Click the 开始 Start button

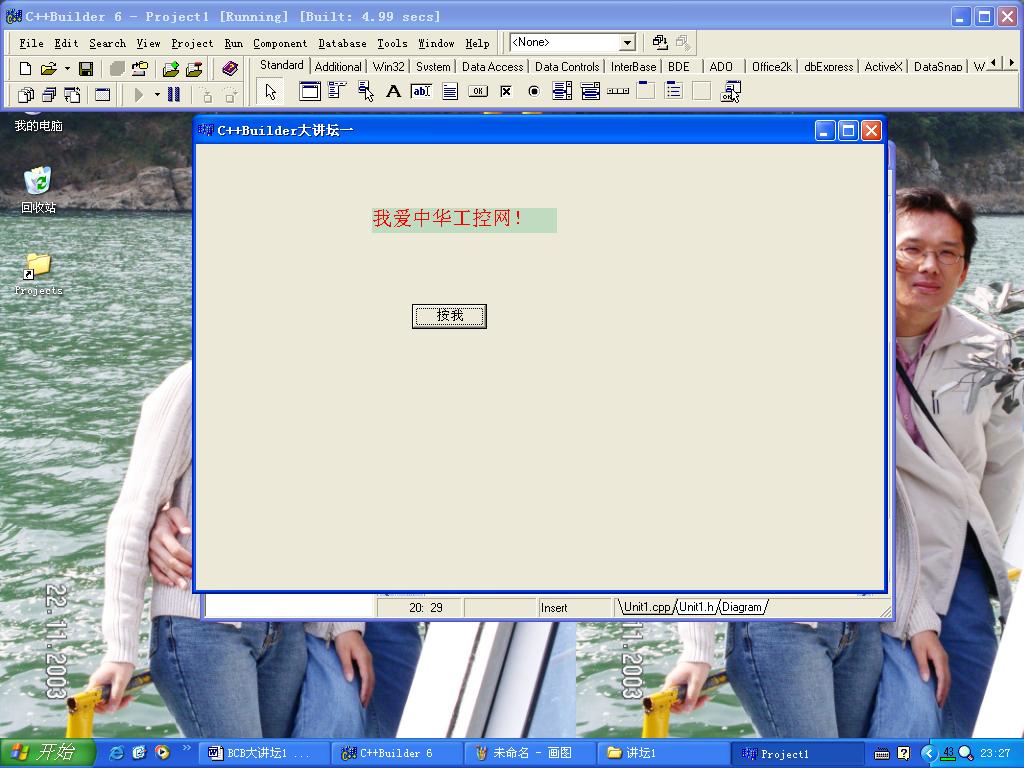point(47,753)
